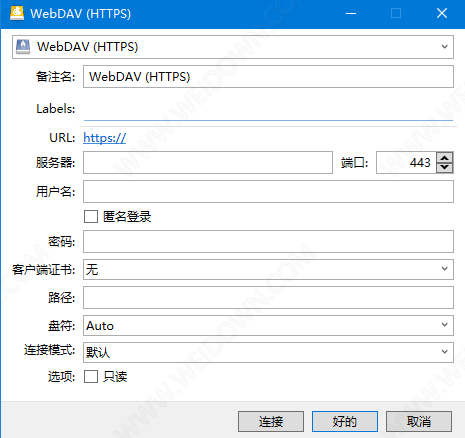
Task: Confirm with the 好的 OK button
Action: 345,421
